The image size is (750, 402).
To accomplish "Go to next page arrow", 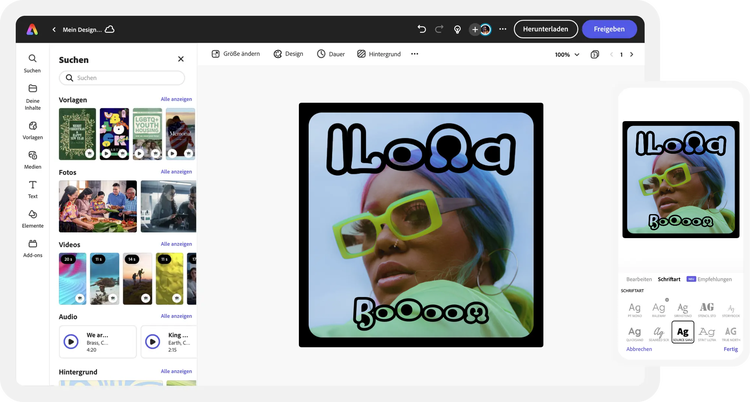I will (634, 54).
